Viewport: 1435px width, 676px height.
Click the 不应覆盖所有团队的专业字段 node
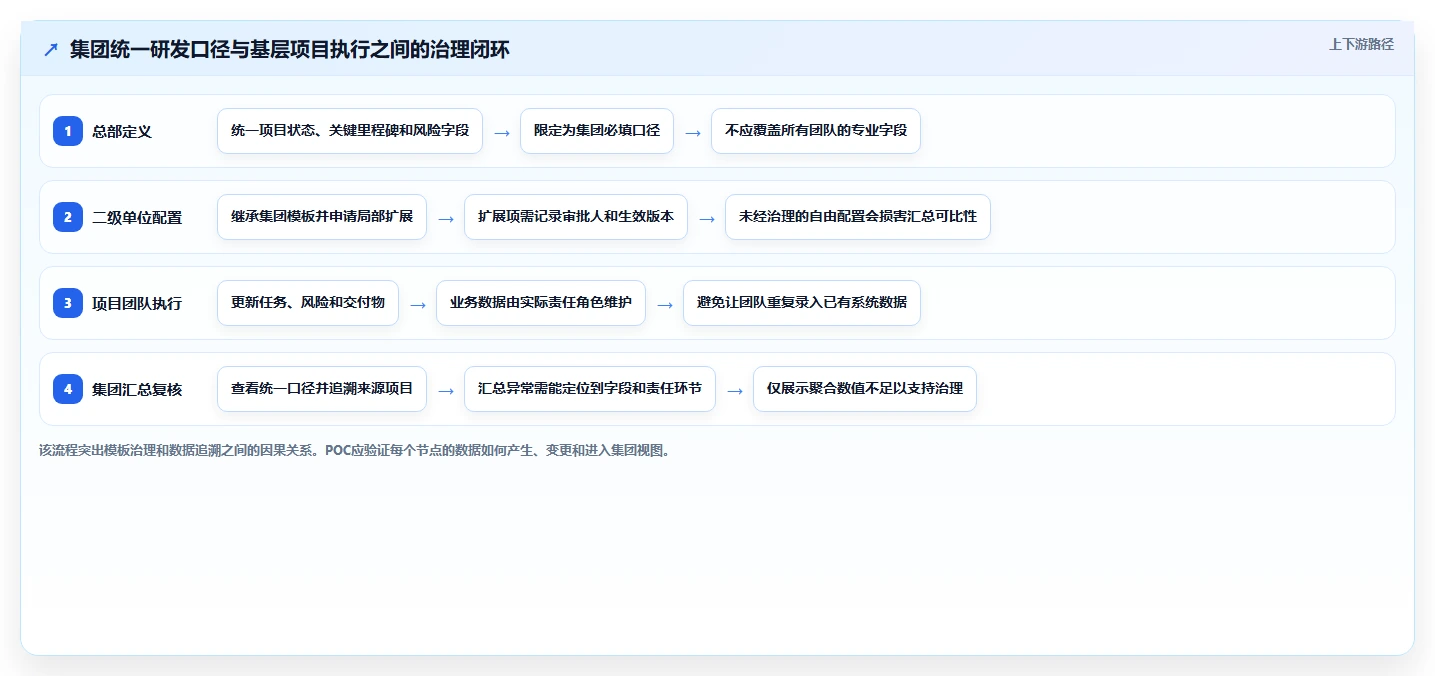816,131
